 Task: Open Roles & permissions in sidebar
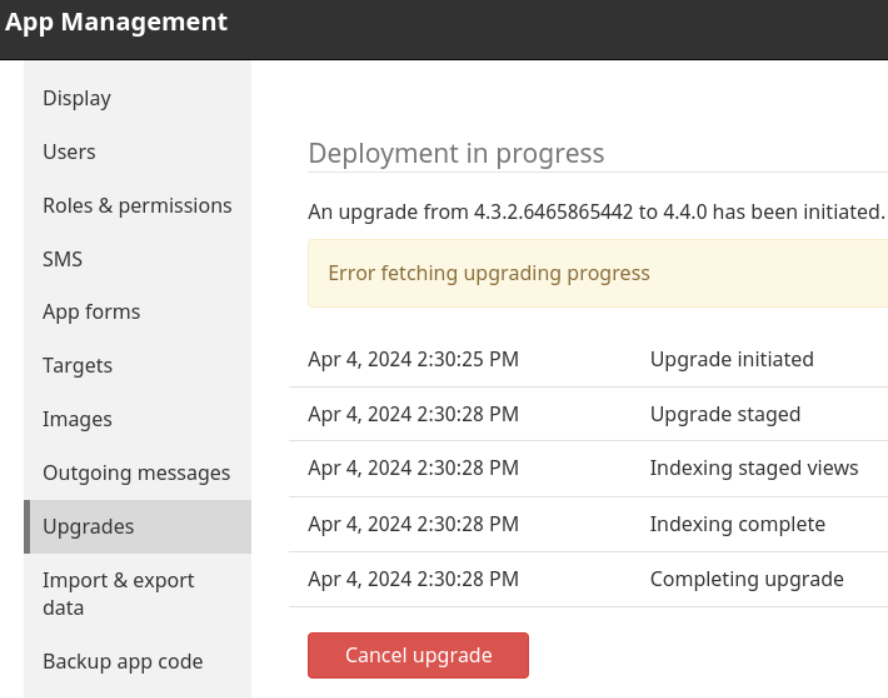pos(137,205)
